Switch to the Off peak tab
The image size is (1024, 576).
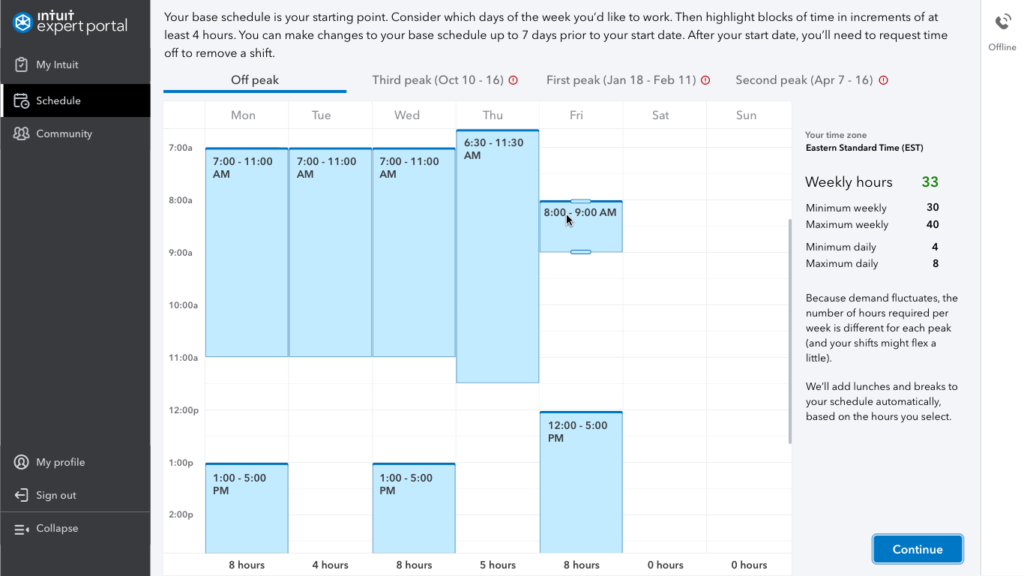pyautogui.click(x=255, y=80)
